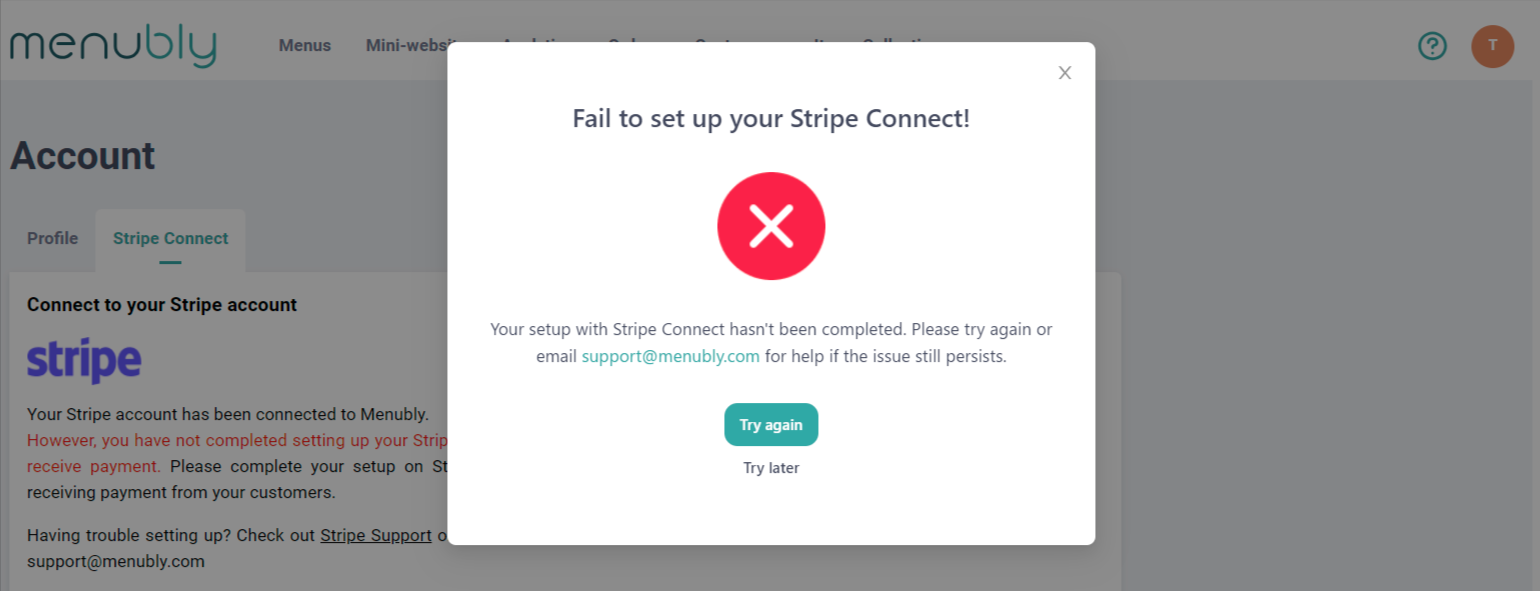Click the Menubly logo
1540x591 pixels.
tap(113, 46)
